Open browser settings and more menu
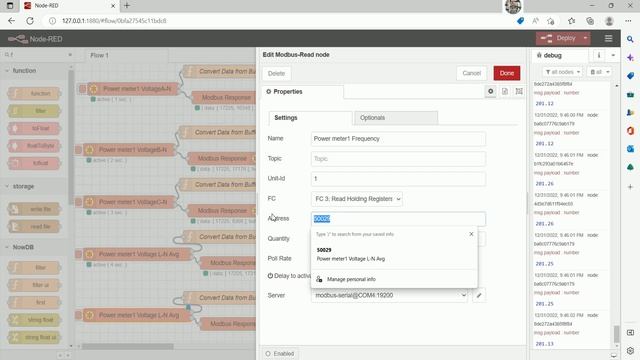 (628, 20)
